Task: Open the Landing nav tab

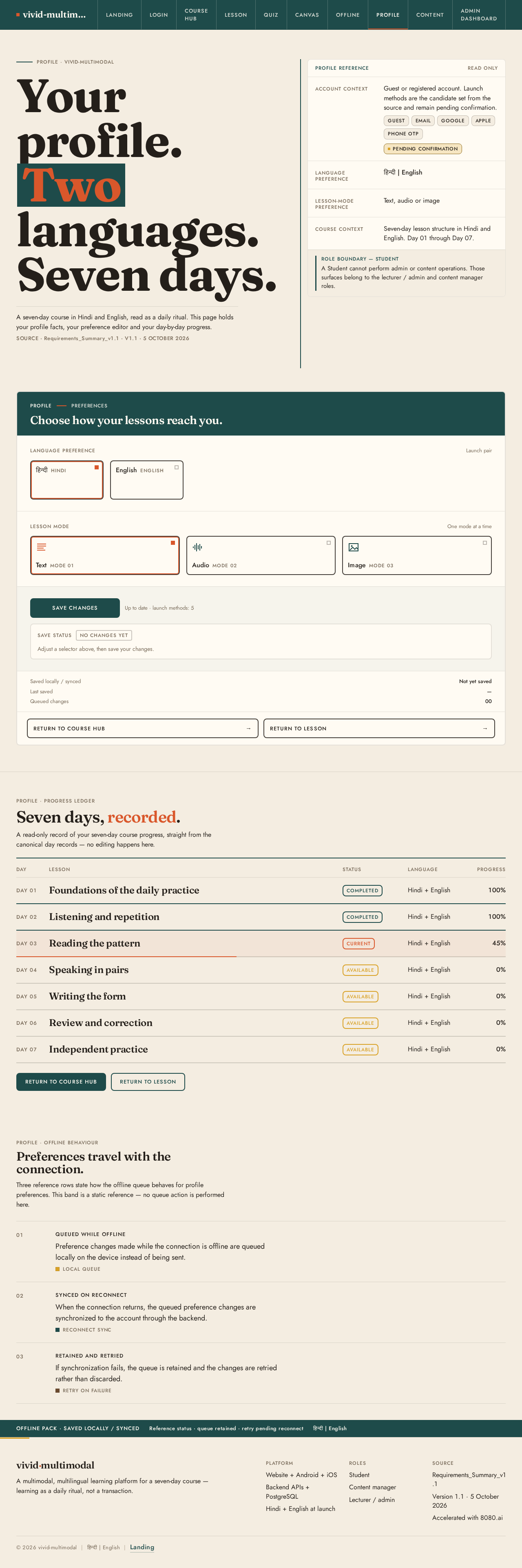Action: tap(119, 15)
